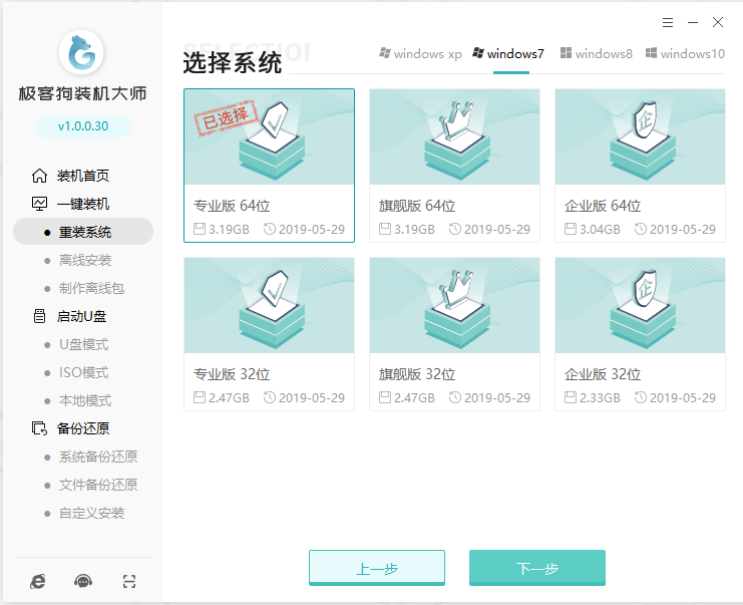Screen dimensions: 743x605
Task: Open 系统备份还原 in the sidebar
Action: click(97, 457)
